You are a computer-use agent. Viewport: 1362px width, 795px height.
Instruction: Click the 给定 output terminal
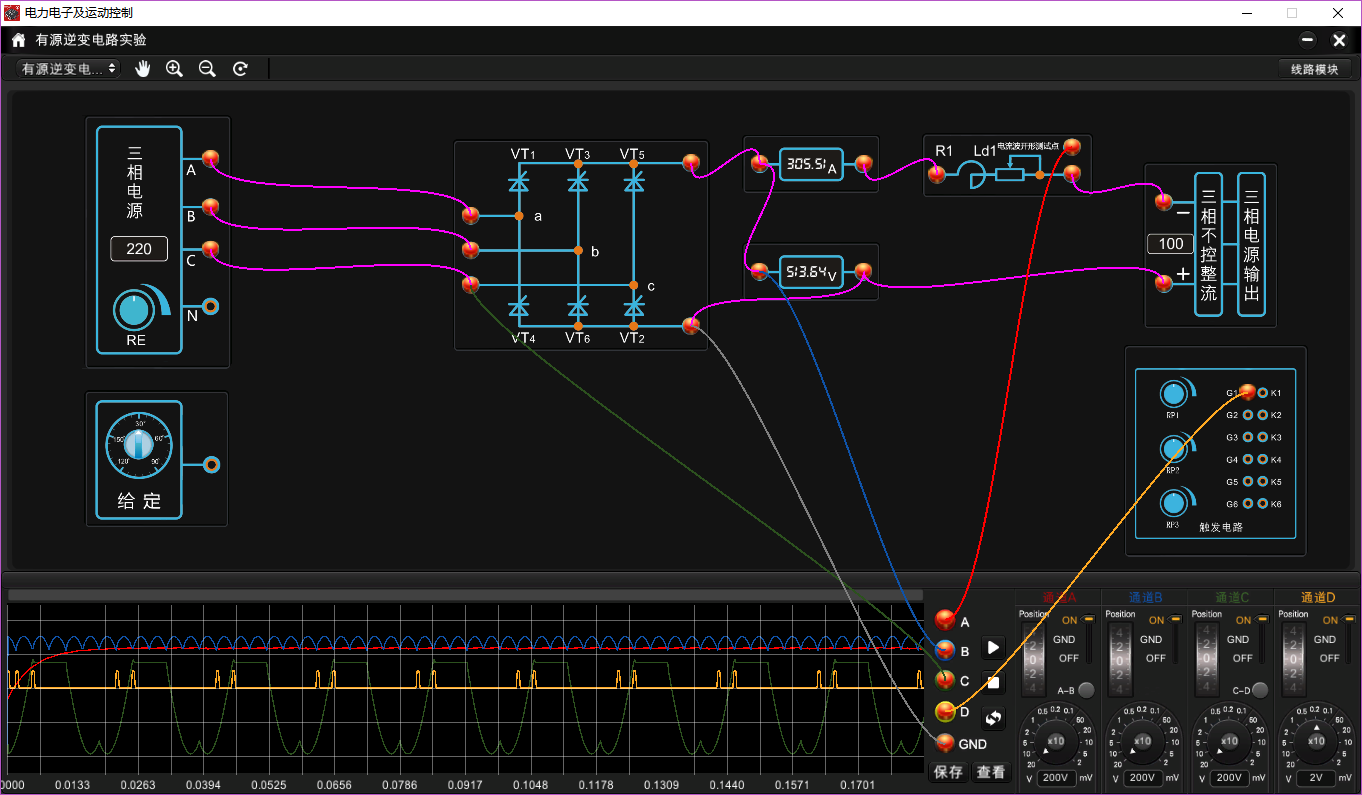pyautogui.click(x=211, y=465)
